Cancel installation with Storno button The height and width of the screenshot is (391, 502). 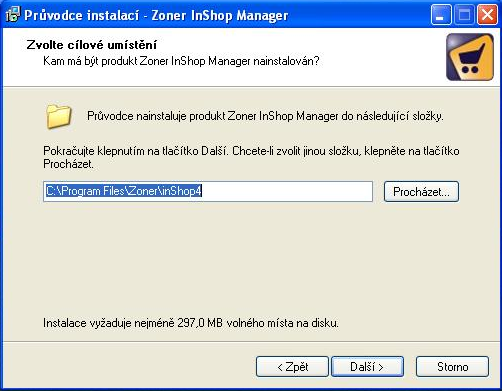452,367
